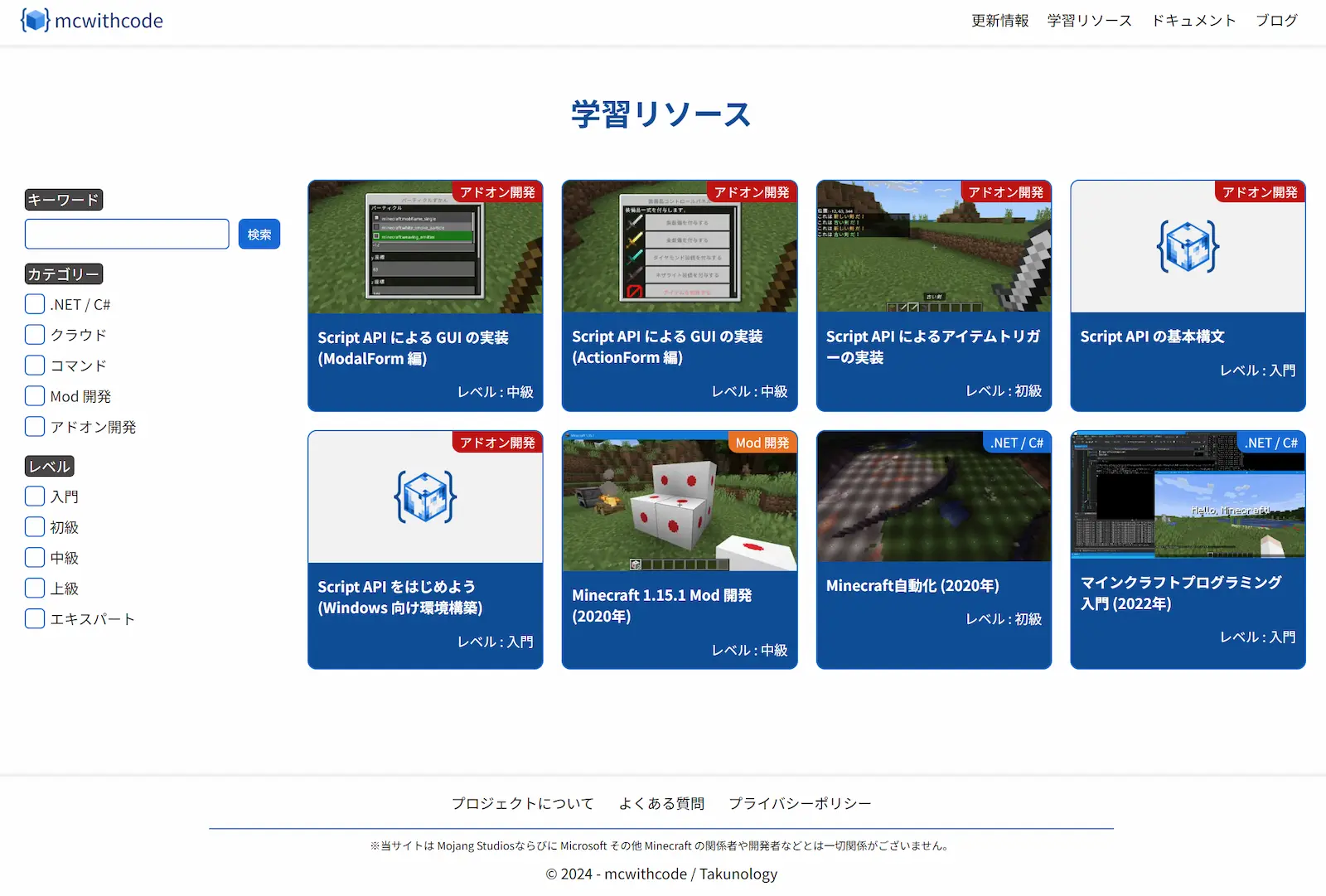Image resolution: width=1326 pixels, height=896 pixels.
Task: Click the 検索 search button
Action: coord(259,234)
